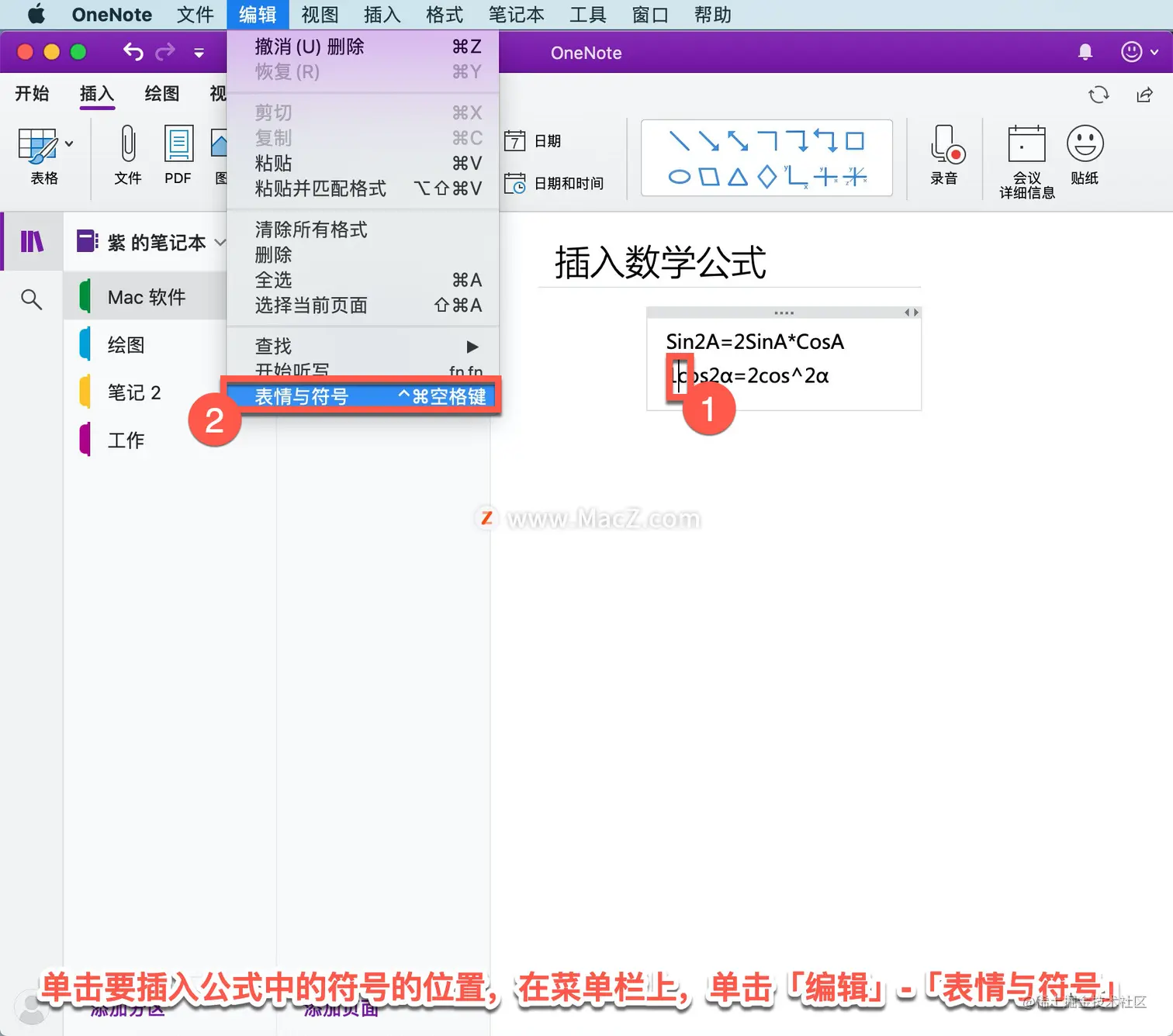Select the elbow connector with down arrow shape

(x=797, y=141)
